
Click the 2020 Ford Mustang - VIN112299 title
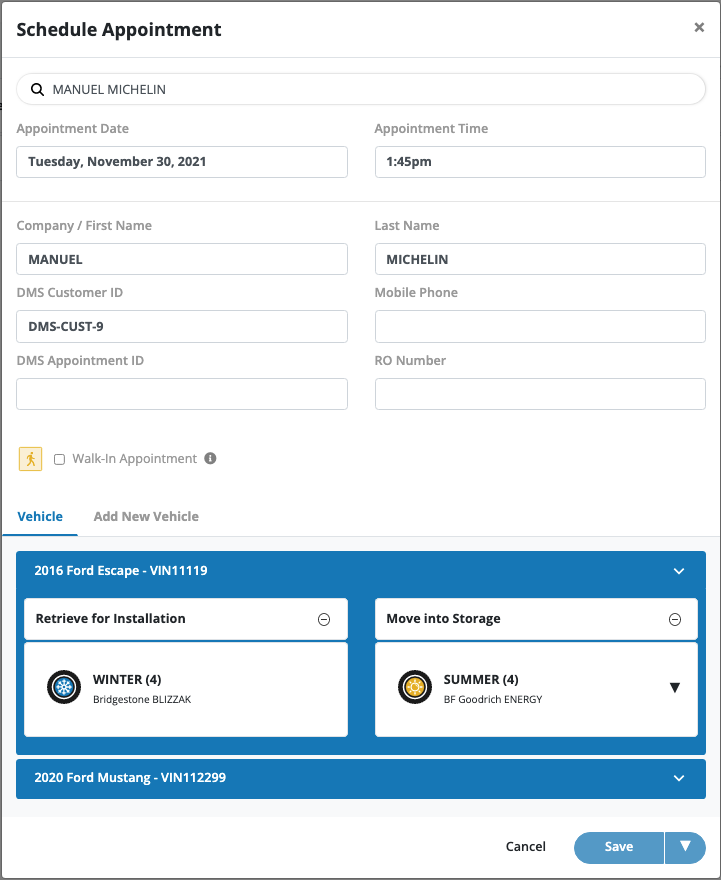[x=130, y=778]
